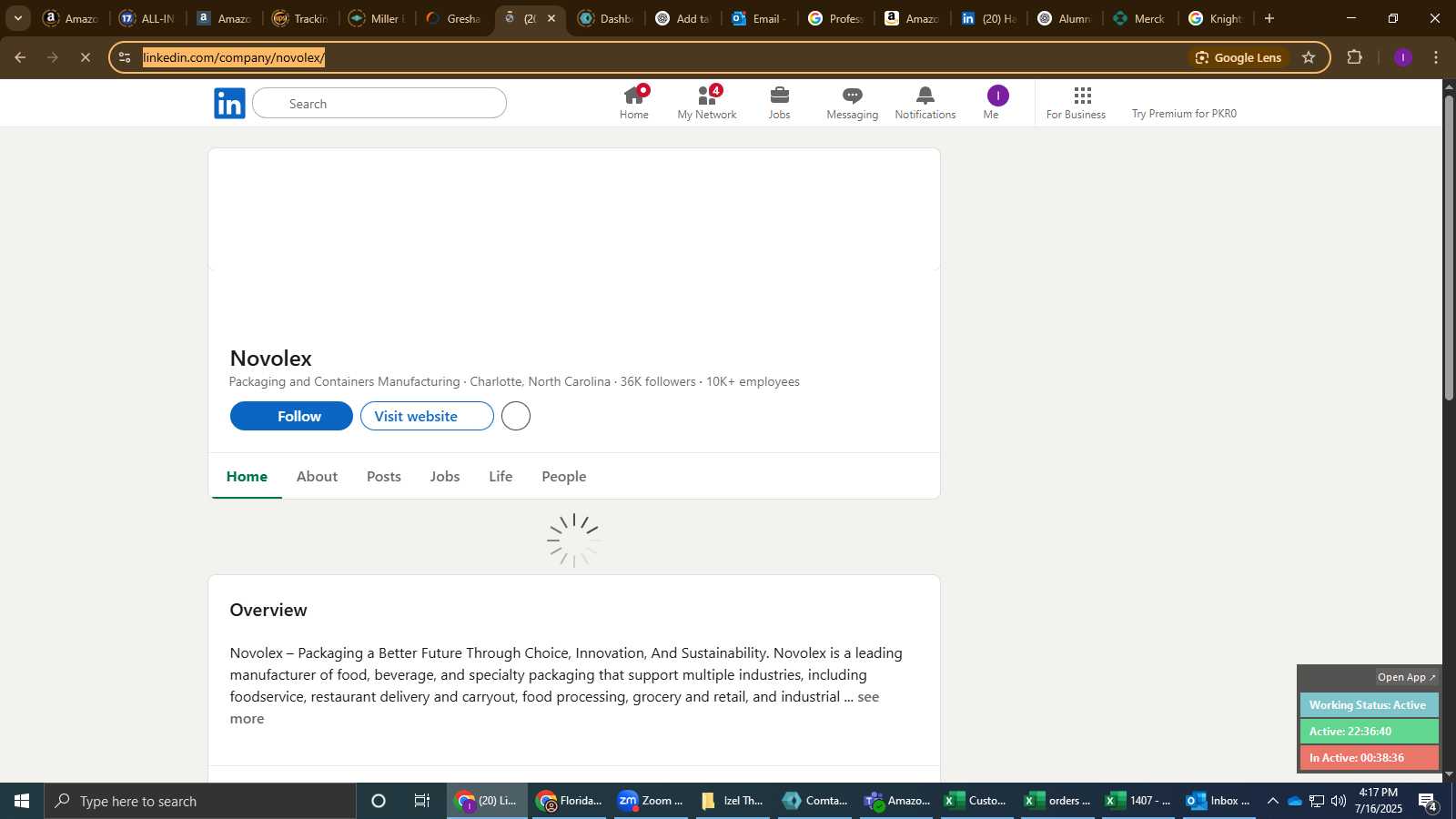
Task: Switch to the Alumni browser tab
Action: (x=1065, y=18)
